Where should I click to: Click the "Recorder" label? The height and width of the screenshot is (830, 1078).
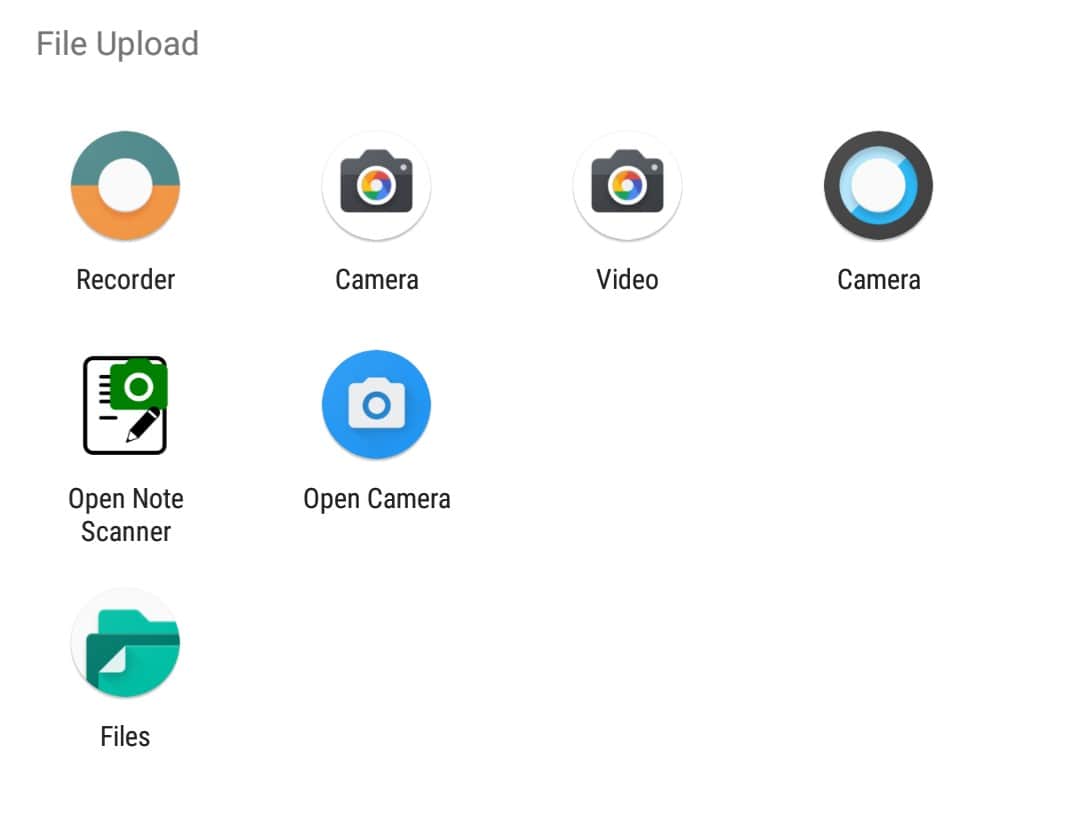(x=125, y=280)
